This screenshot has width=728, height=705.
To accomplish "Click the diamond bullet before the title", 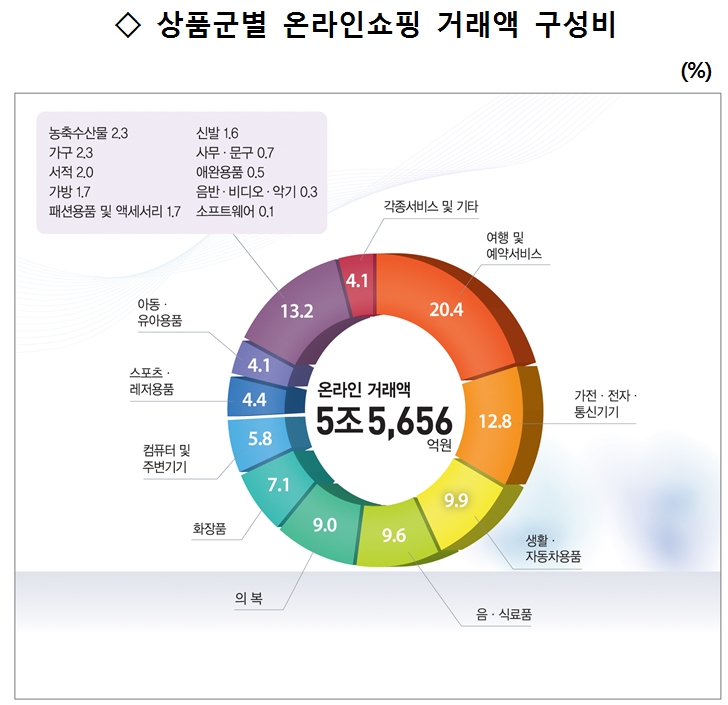I will (x=128, y=25).
